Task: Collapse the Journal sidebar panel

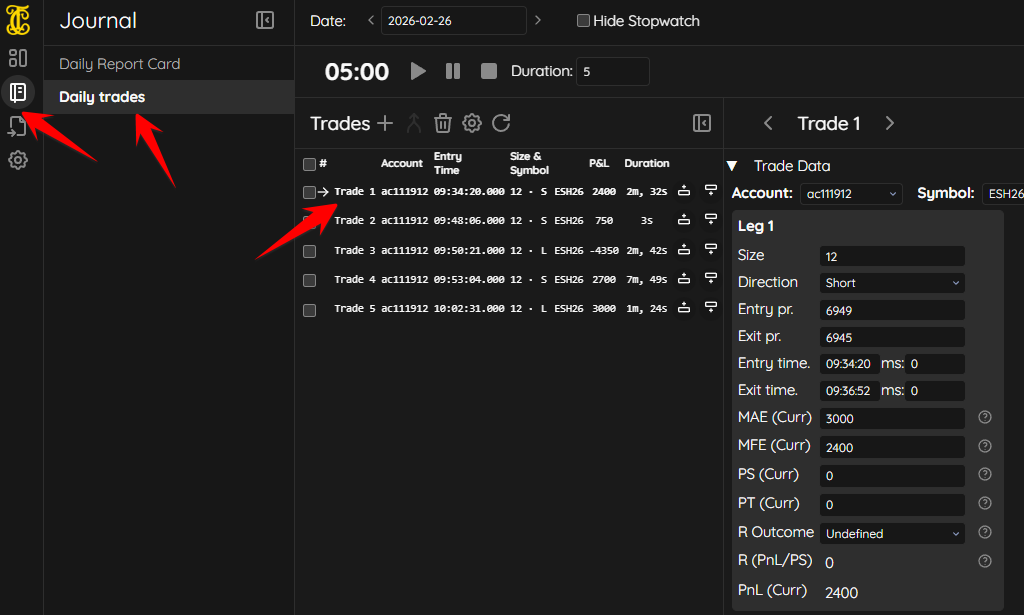Action: [265, 20]
